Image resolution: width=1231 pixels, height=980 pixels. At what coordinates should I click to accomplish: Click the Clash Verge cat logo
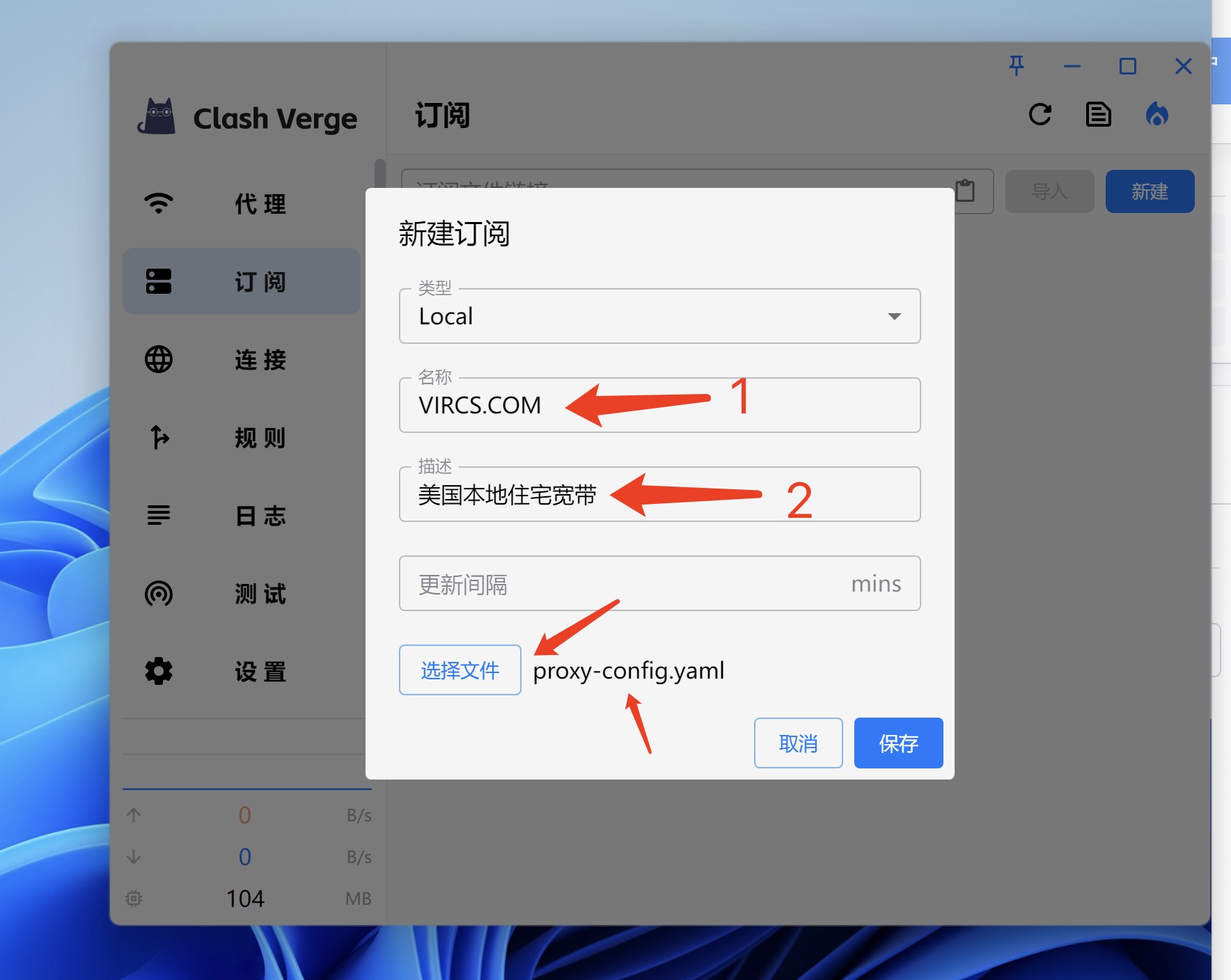point(157,117)
